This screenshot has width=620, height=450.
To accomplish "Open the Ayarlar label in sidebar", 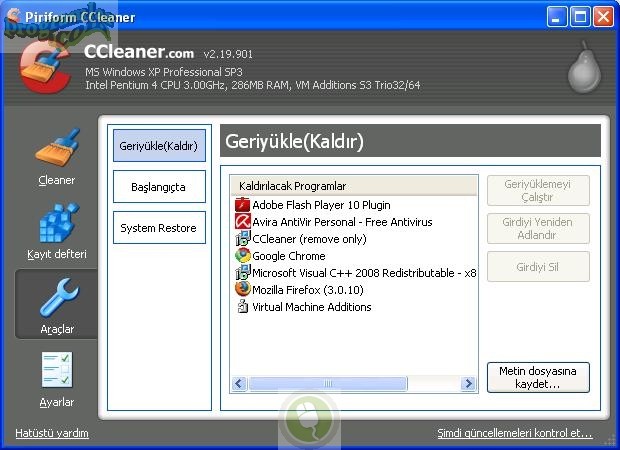I will click(x=57, y=402).
